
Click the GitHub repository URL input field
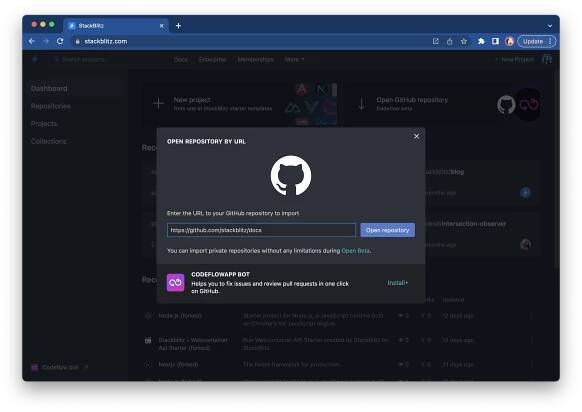[x=261, y=230]
